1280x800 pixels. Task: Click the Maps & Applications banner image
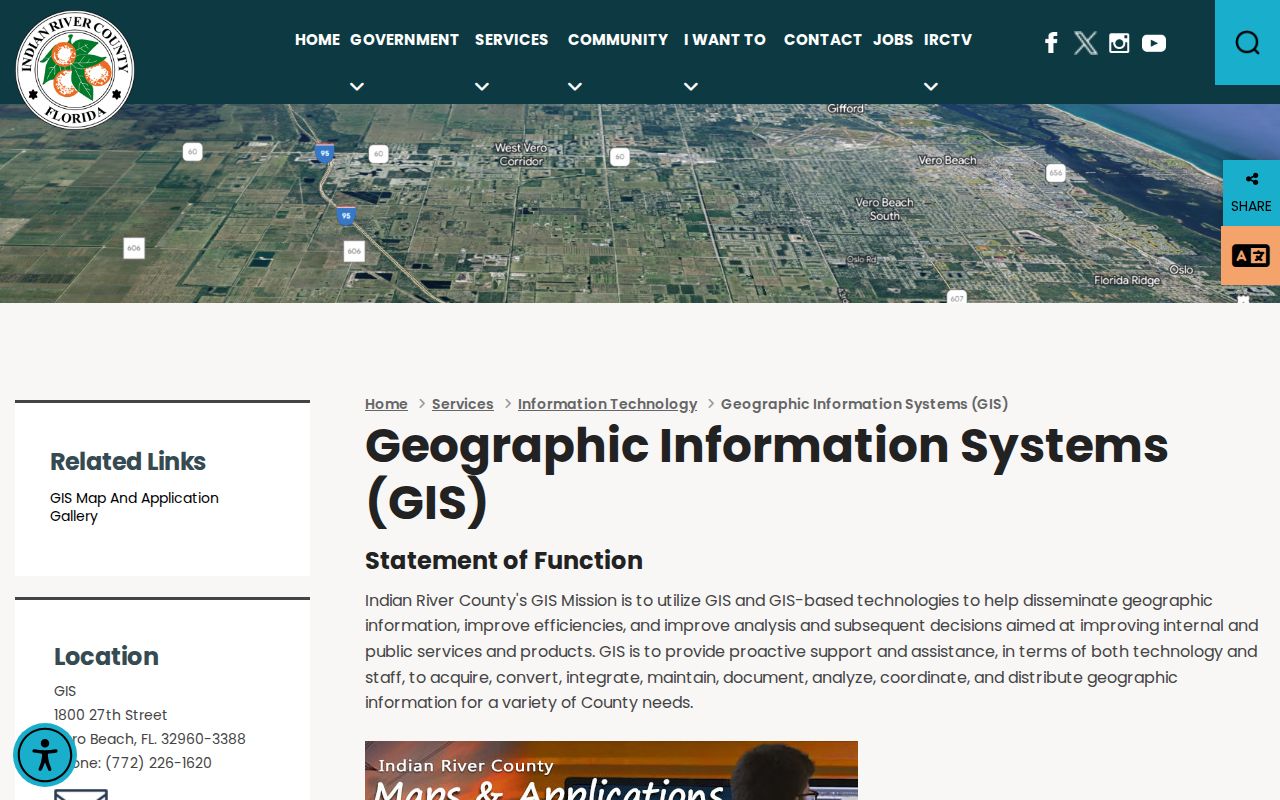point(611,770)
